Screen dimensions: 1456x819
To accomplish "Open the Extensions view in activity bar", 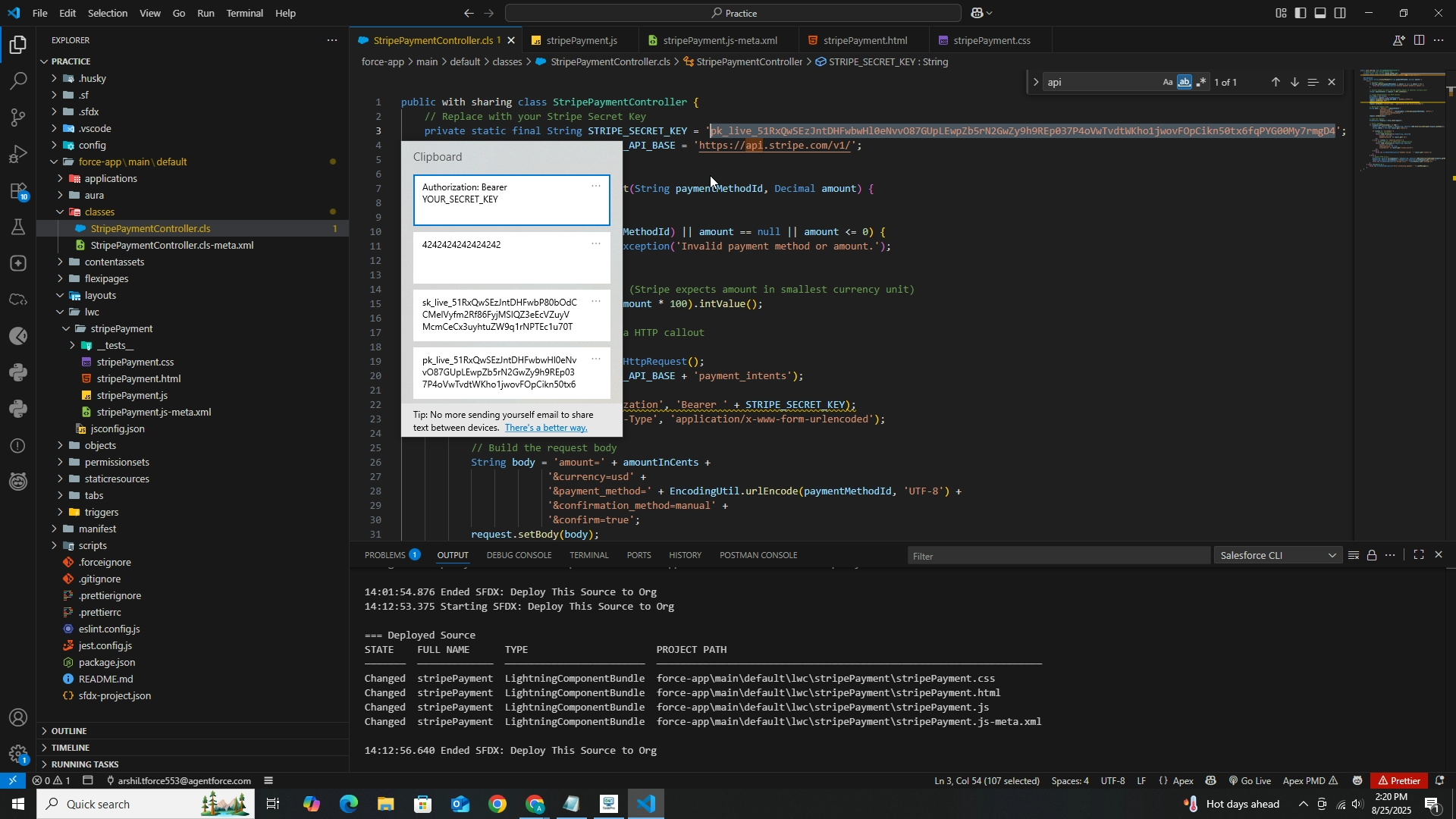I will 18,192.
